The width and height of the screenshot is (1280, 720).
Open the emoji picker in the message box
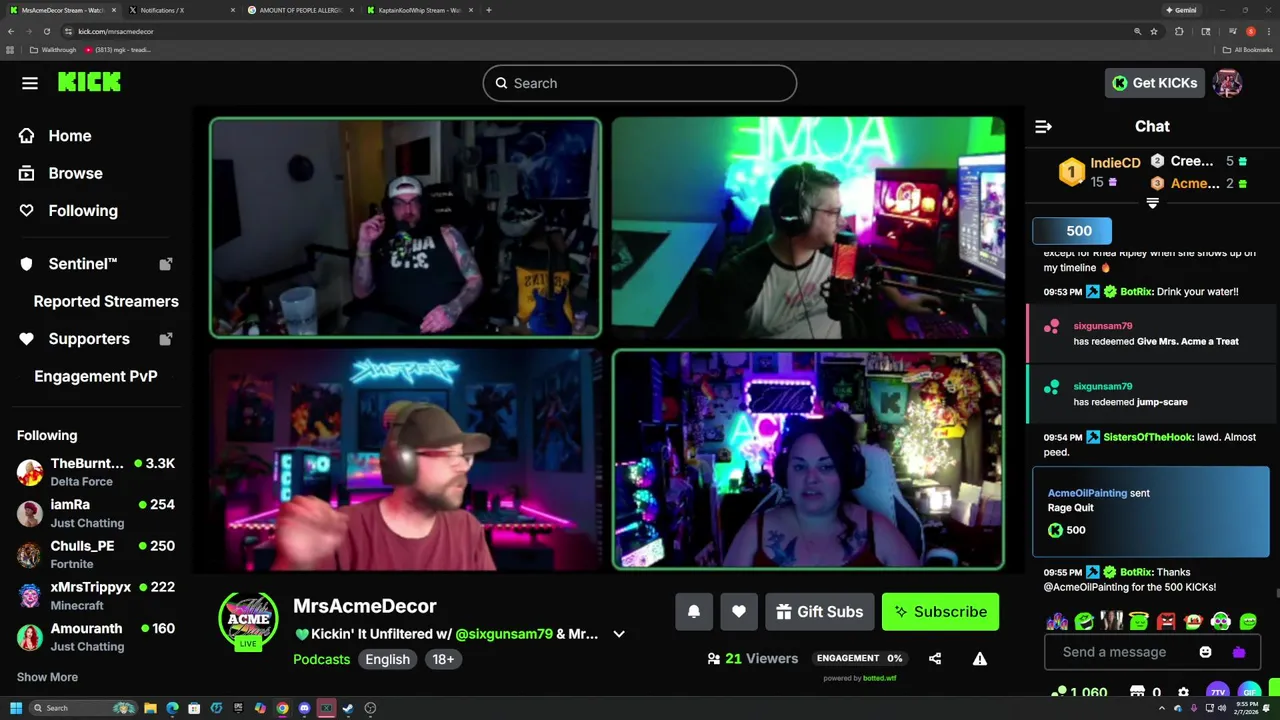point(1205,652)
